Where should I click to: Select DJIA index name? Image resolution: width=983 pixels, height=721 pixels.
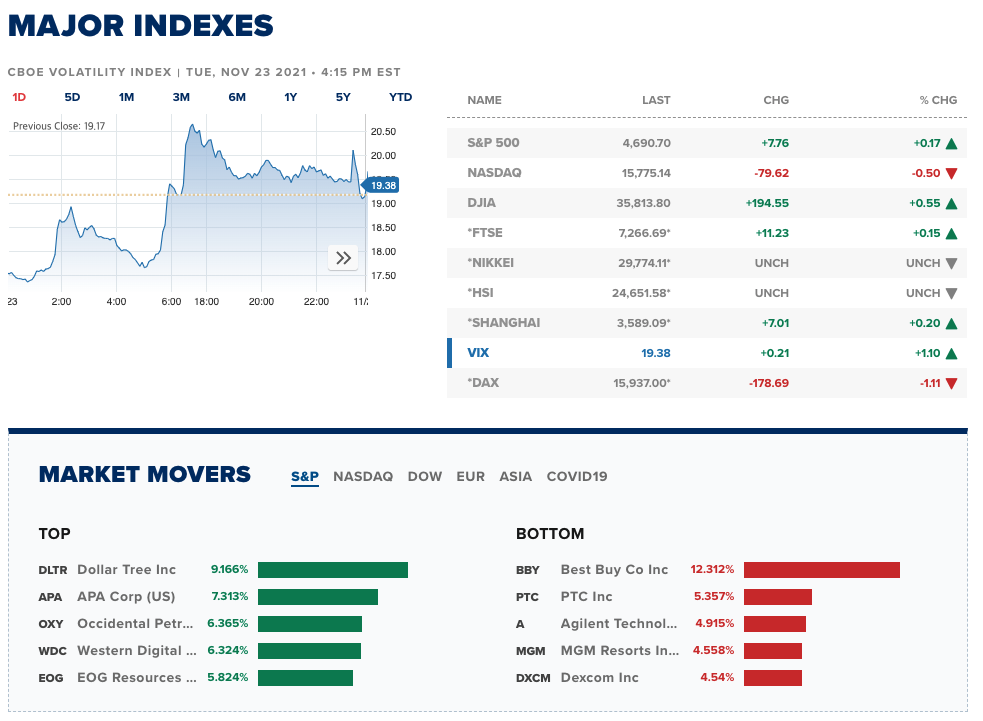pos(481,203)
